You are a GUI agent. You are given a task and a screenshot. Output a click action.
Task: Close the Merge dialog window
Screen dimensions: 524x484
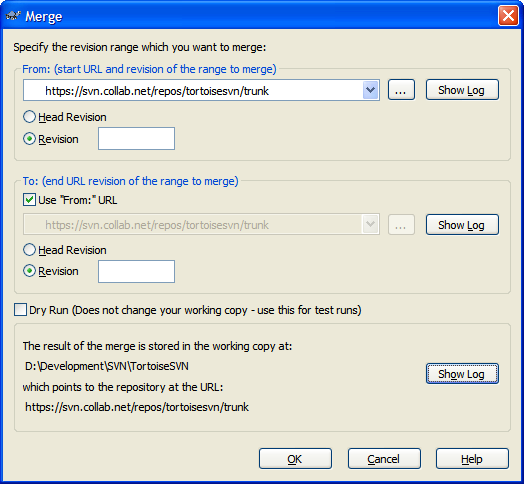click(508, 15)
